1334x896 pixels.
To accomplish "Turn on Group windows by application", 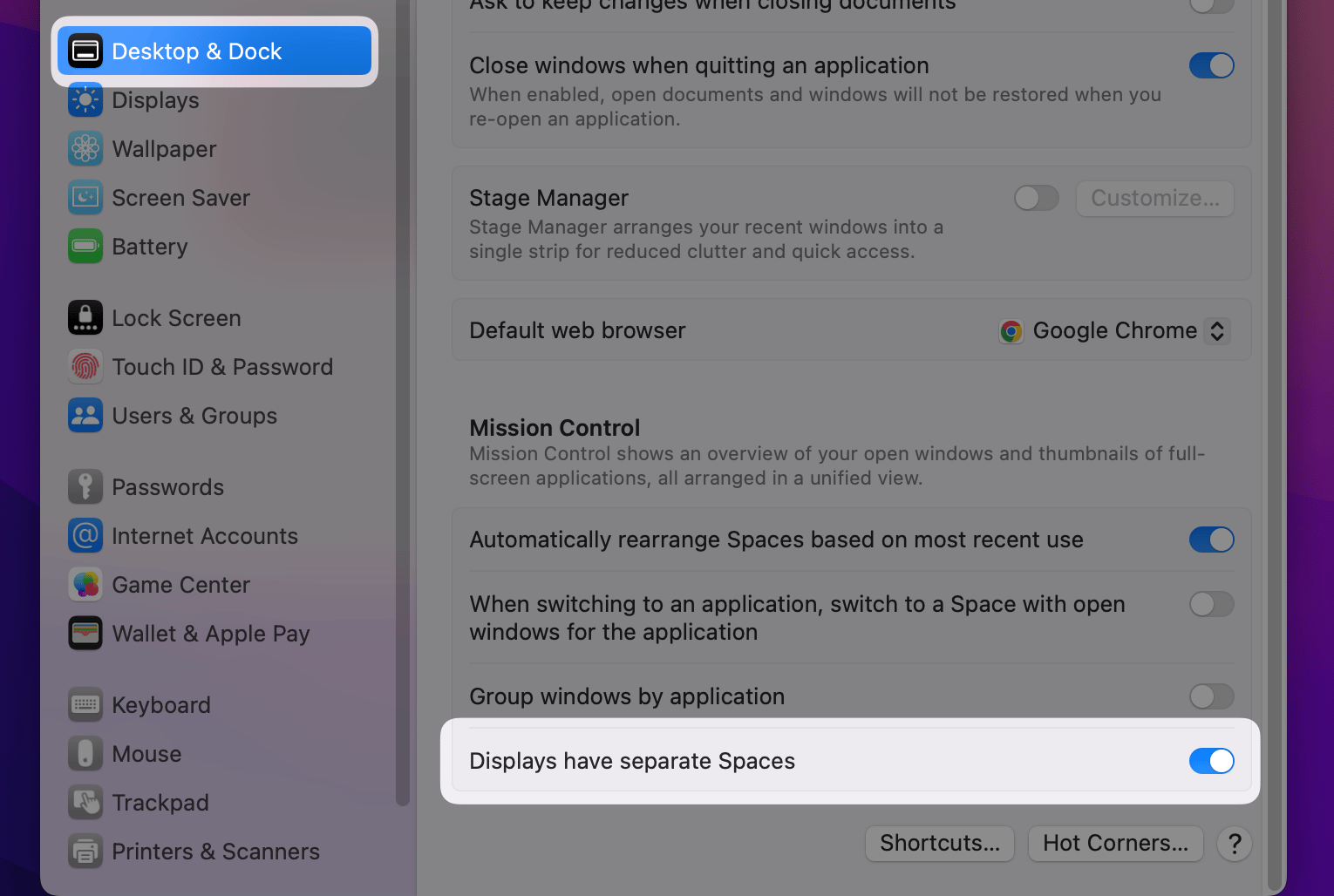I will [x=1212, y=696].
